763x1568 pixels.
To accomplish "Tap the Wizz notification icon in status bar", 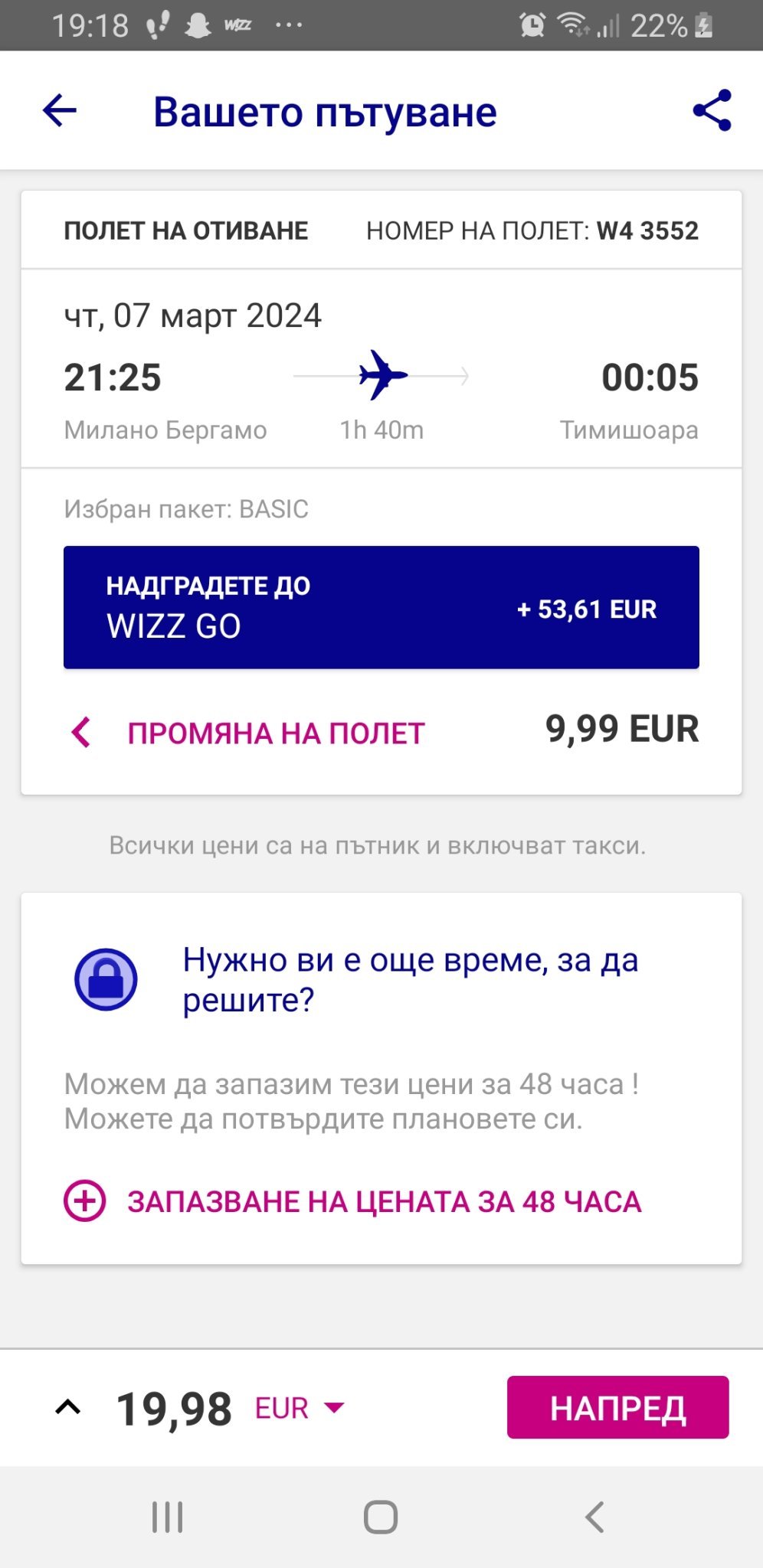I will (x=237, y=25).
